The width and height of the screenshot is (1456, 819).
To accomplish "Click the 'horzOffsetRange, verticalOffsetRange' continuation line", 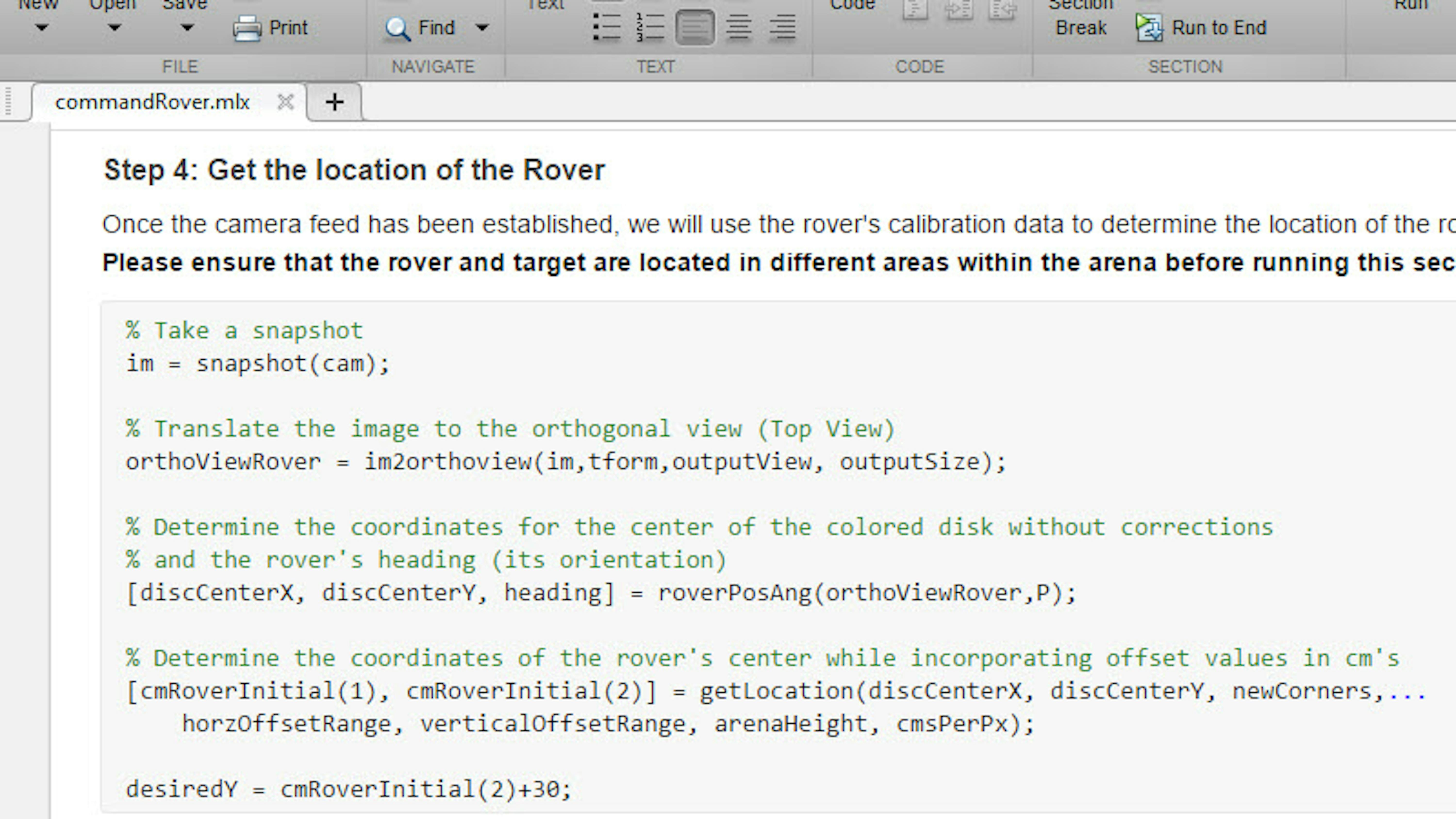I will [608, 724].
